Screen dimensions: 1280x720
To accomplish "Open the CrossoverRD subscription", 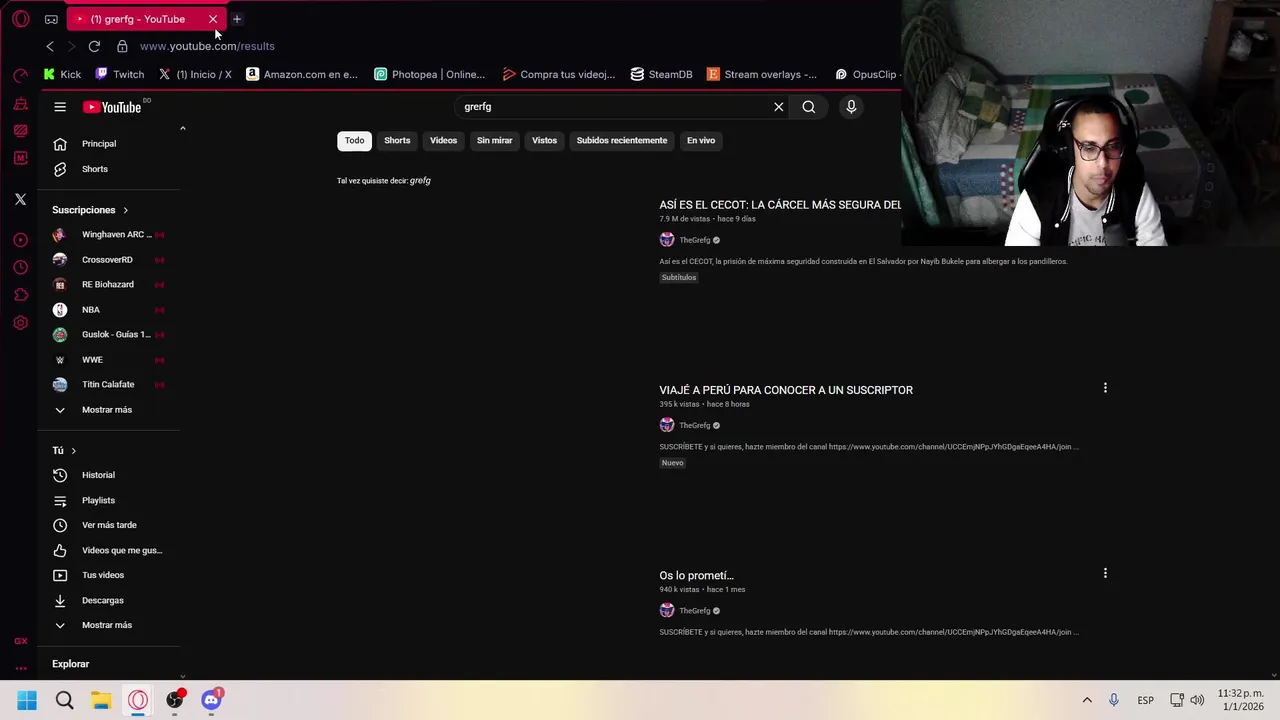I will pyautogui.click(x=108, y=260).
